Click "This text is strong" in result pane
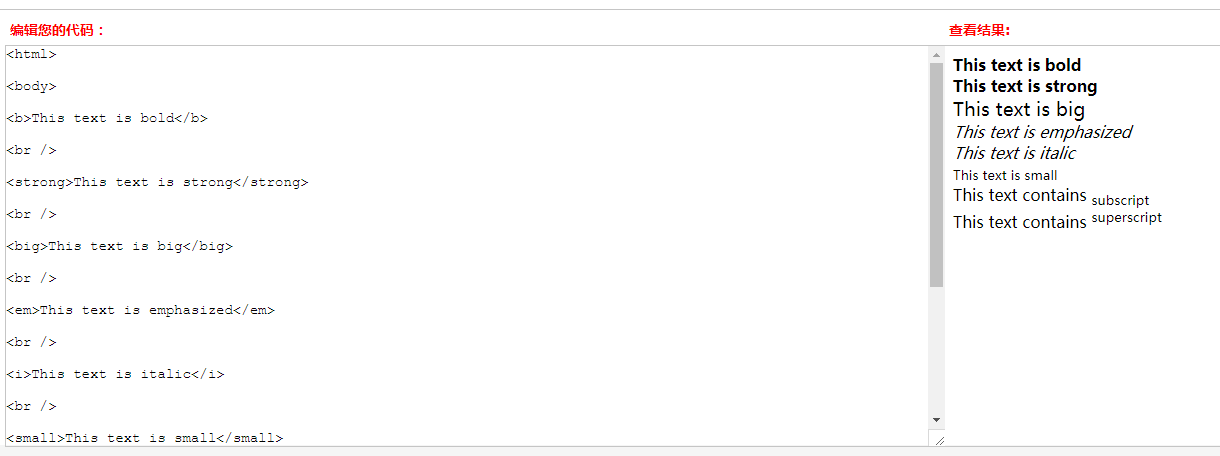This screenshot has width=1220, height=456. tap(1025, 86)
